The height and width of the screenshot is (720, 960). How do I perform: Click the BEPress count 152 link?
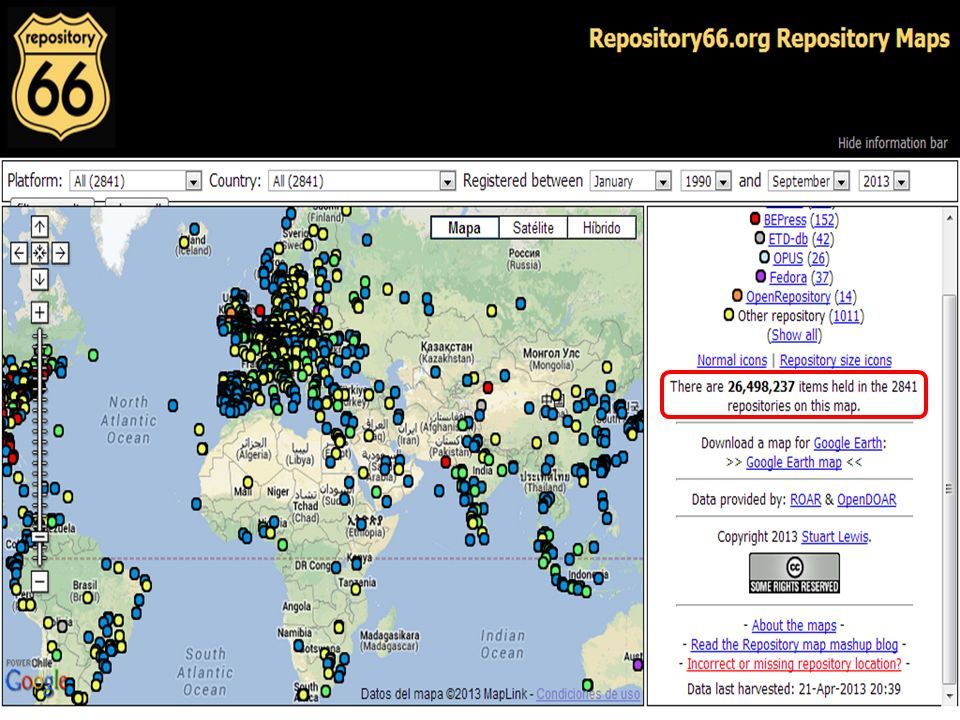click(x=824, y=219)
